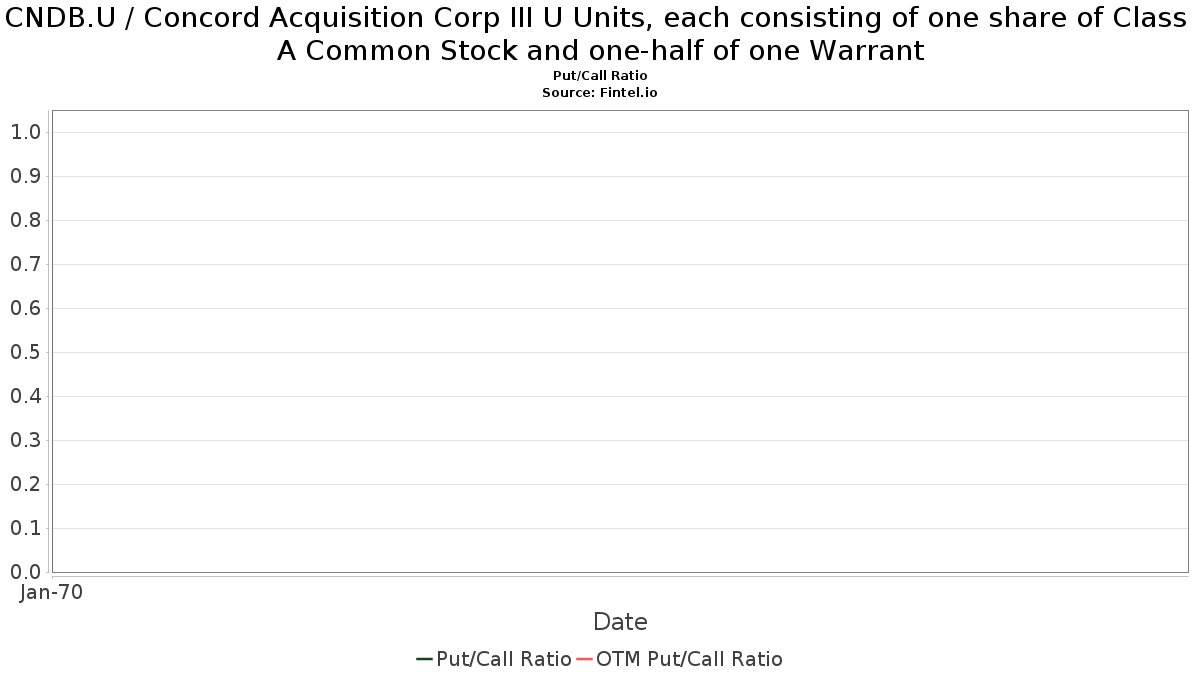Click the red OTM Put/Call Ratio line swatch
Image resolution: width=1200 pixels, height=675 pixels.
point(584,659)
